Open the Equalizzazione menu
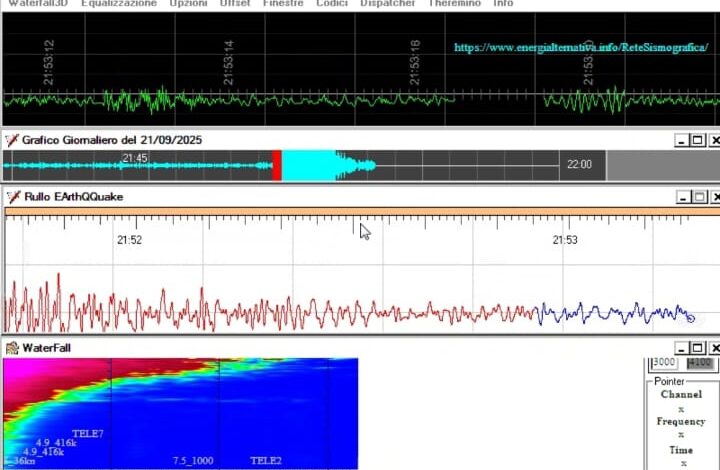Viewport: 720px width, 470px height. point(119,4)
